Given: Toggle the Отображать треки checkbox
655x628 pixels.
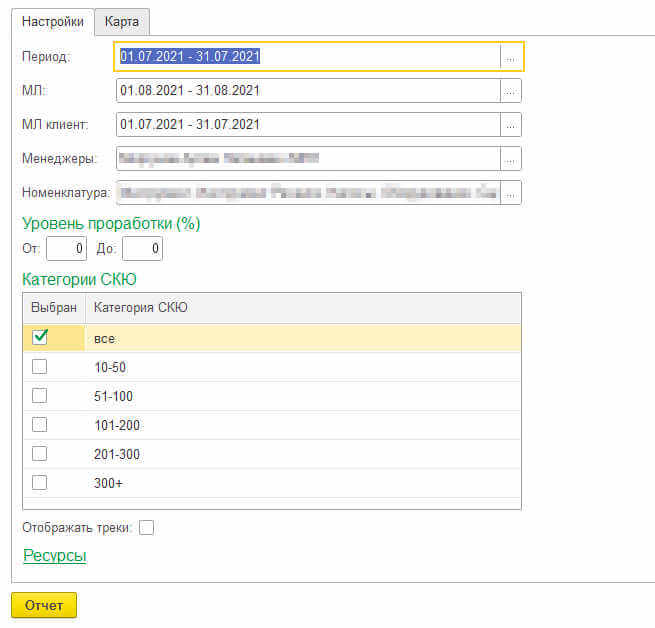Looking at the screenshot, I should pyautogui.click(x=146, y=528).
